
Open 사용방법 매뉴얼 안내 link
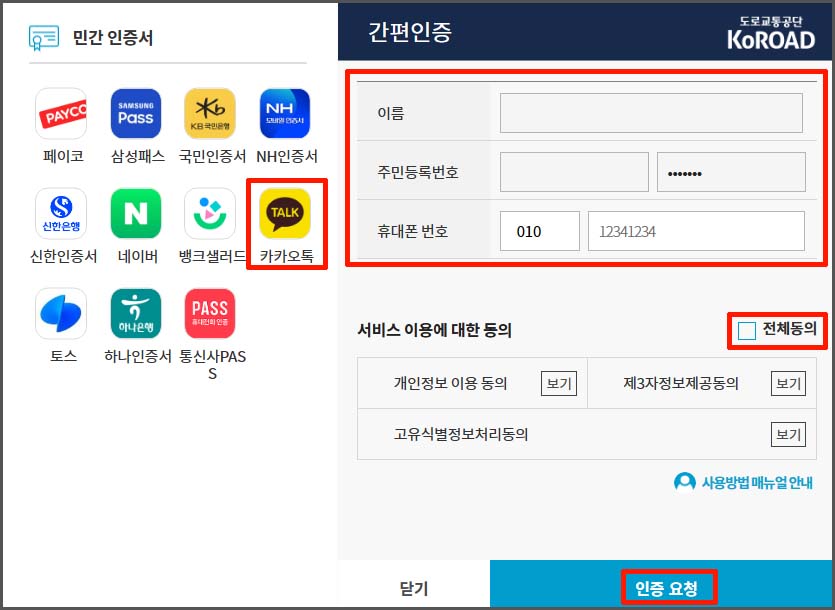[757, 483]
